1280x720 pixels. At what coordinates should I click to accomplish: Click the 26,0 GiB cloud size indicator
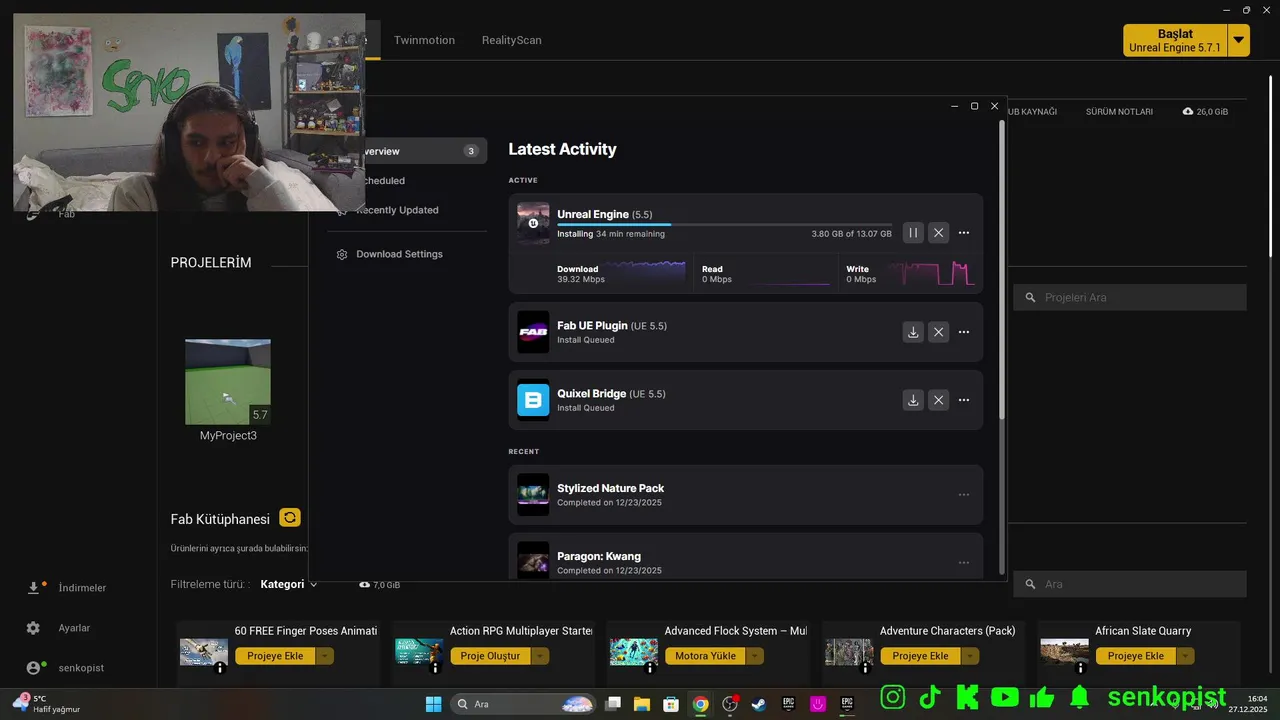click(1205, 112)
